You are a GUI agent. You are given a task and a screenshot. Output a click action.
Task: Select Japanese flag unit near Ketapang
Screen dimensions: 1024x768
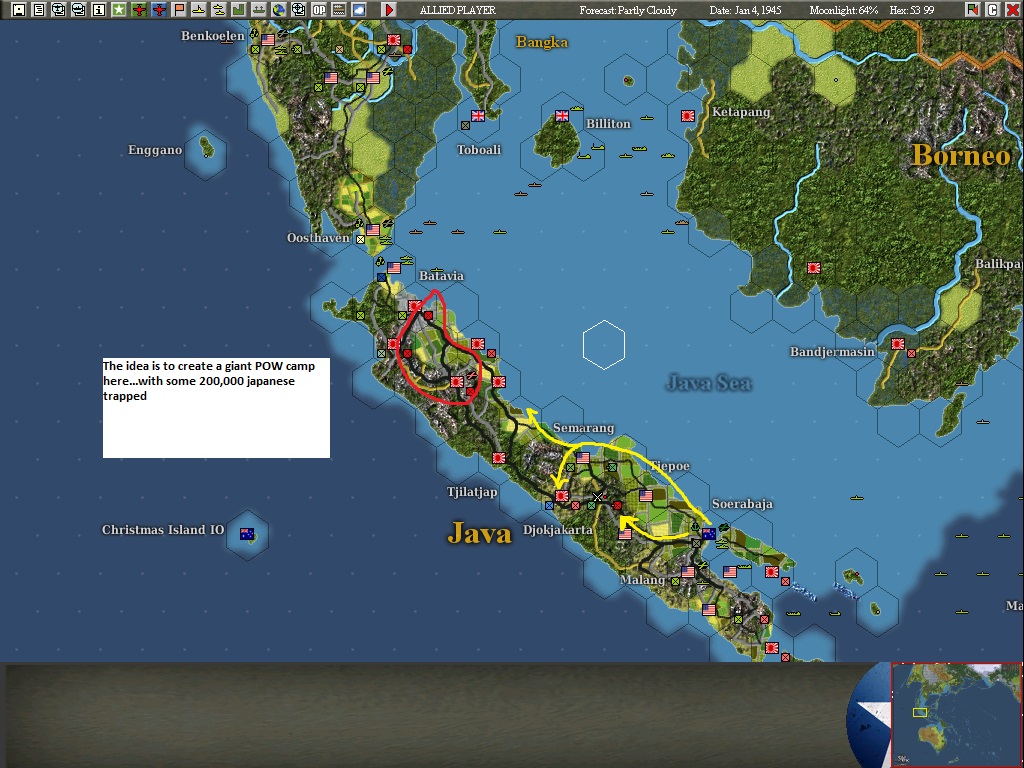(x=687, y=116)
